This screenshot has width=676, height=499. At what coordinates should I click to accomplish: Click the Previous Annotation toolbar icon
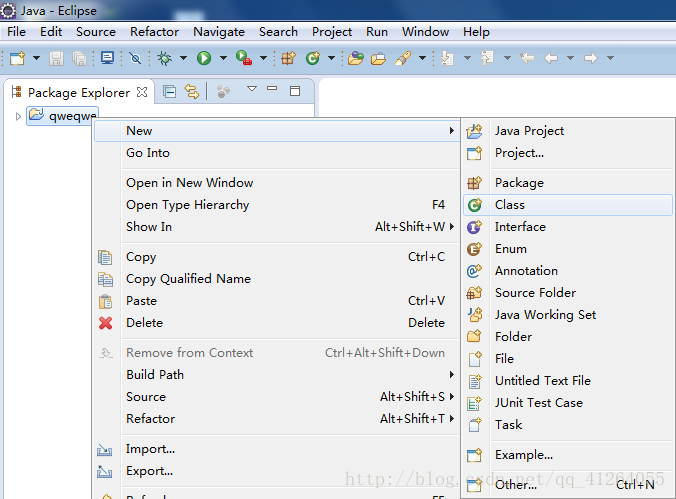487,58
